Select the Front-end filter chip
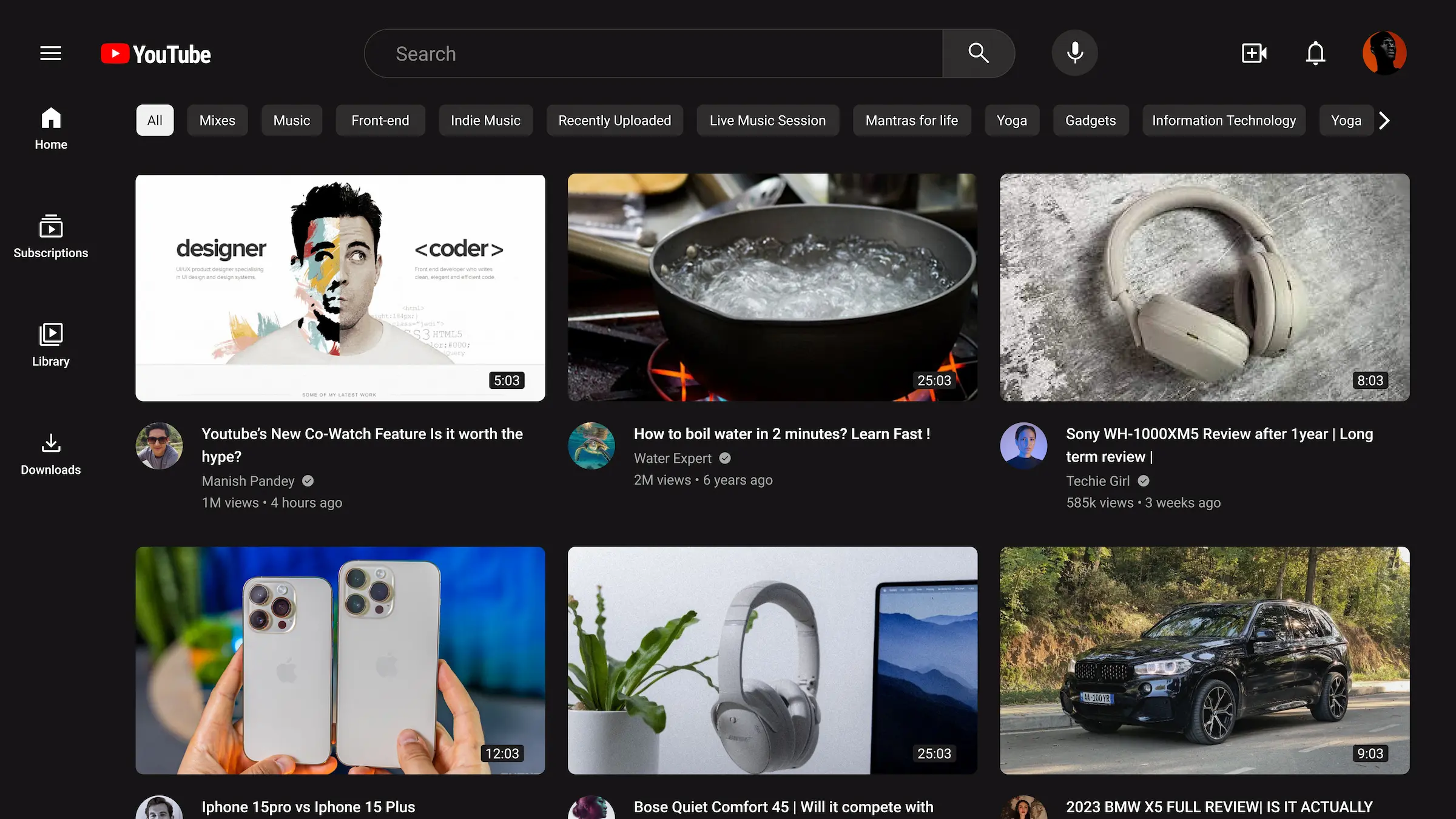Viewport: 1456px width, 819px height. (x=380, y=120)
